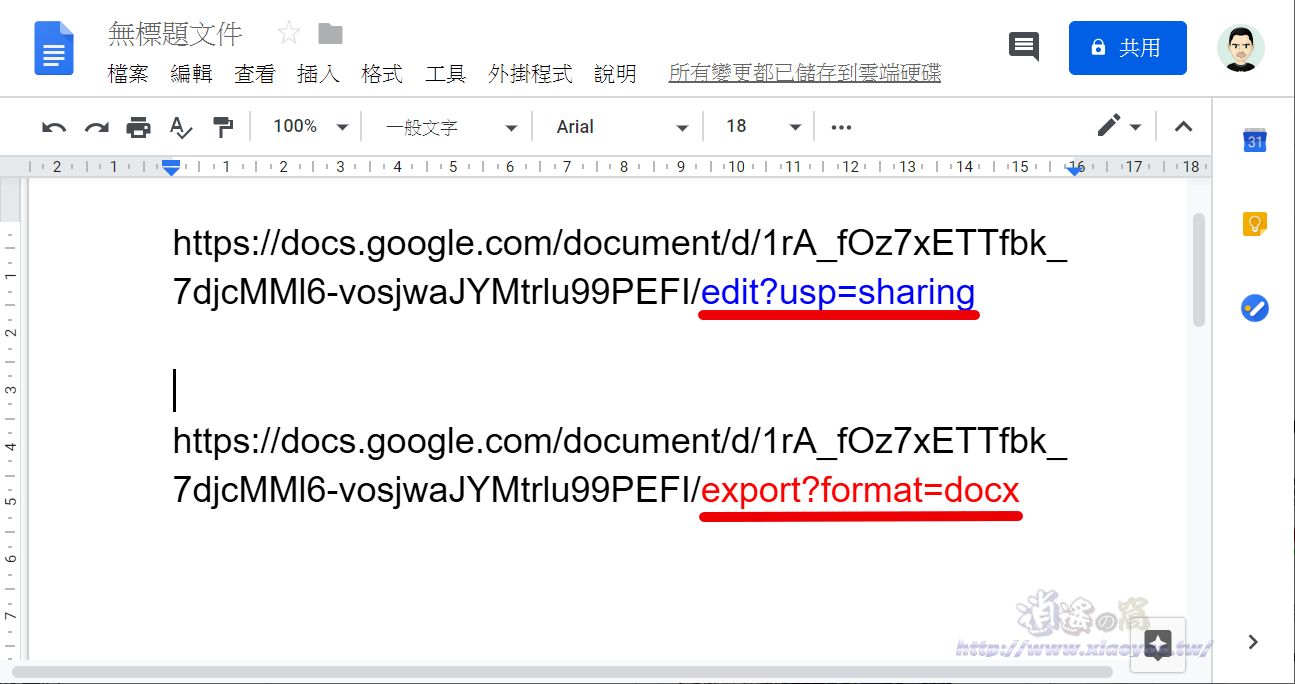Open Google Keep side panel
Screen dimensions: 1295x684
pyautogui.click(x=1255, y=224)
